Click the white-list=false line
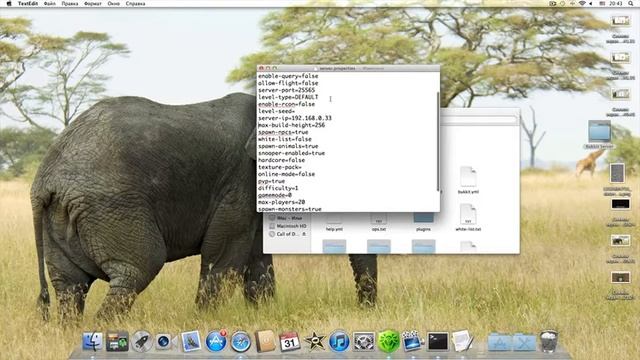The image size is (640, 360). (285, 139)
